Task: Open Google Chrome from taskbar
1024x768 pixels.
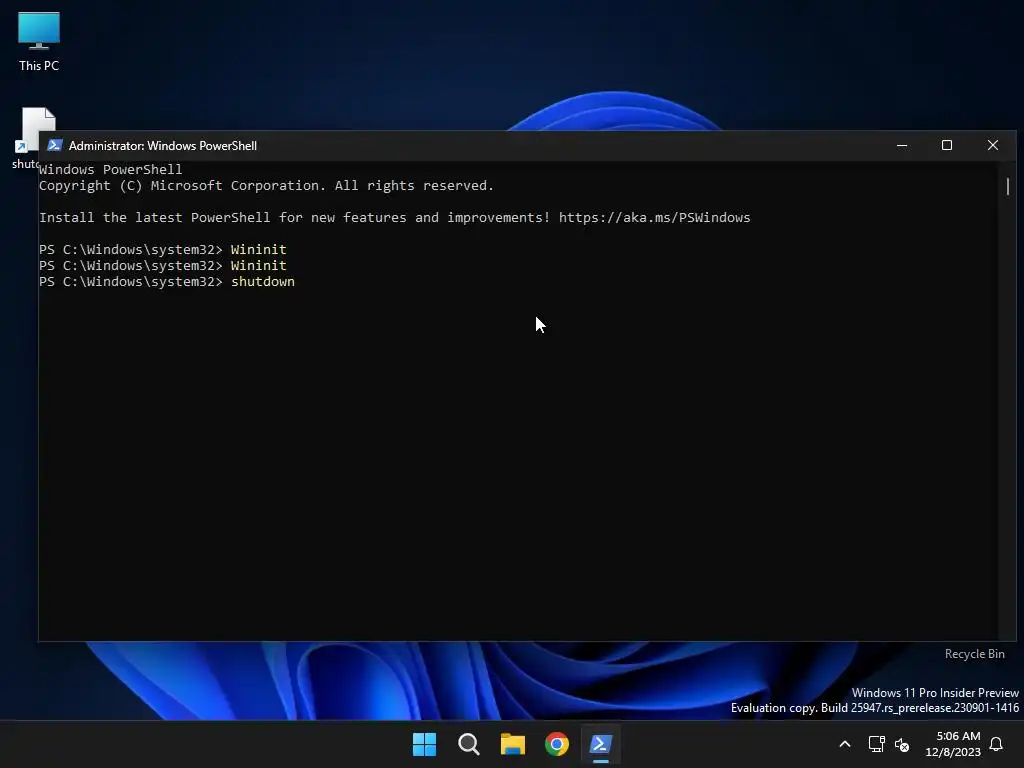Action: (x=557, y=744)
